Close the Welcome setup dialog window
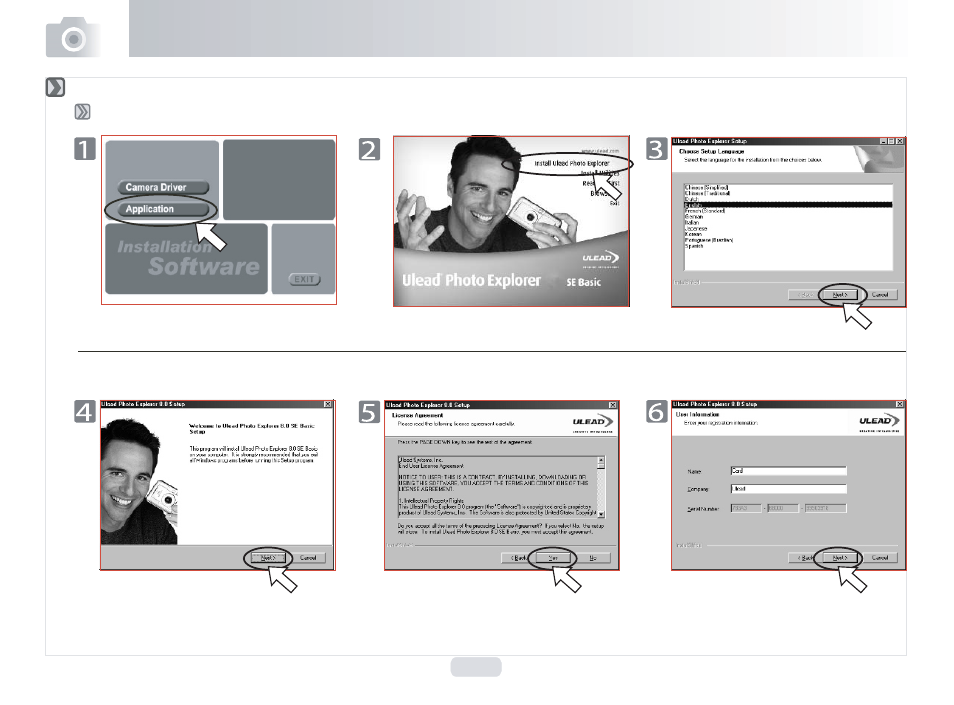Viewport: 954px width, 705px height. click(327, 404)
